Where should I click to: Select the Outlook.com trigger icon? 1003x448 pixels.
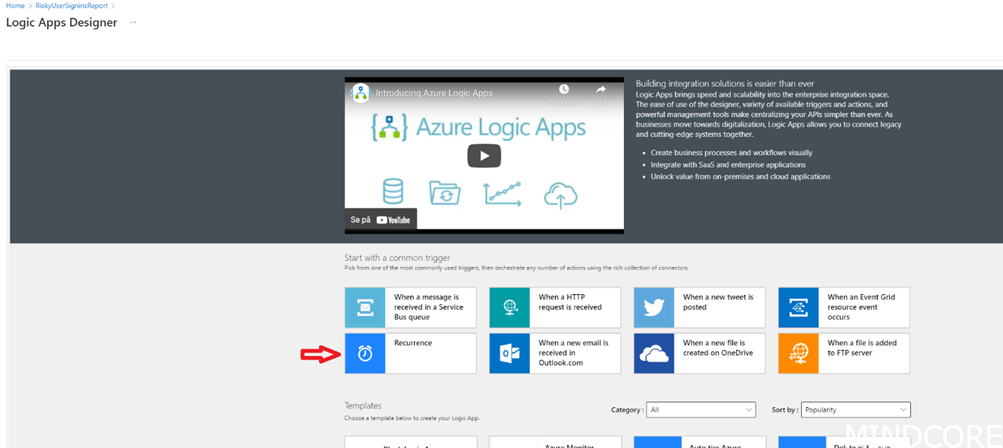(x=510, y=353)
